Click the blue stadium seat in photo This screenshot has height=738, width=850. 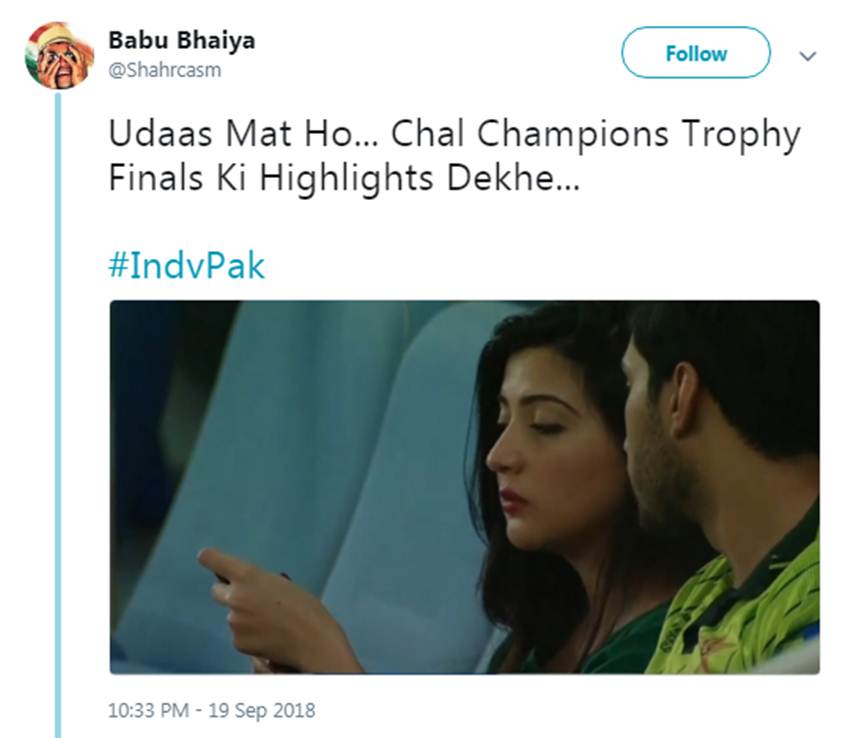(300, 420)
